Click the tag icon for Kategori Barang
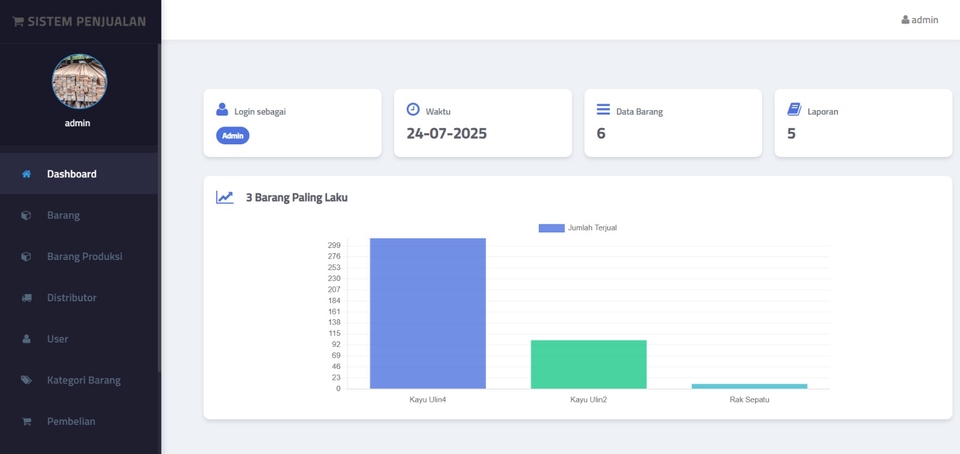This screenshot has height=454, width=960. pyautogui.click(x=26, y=380)
